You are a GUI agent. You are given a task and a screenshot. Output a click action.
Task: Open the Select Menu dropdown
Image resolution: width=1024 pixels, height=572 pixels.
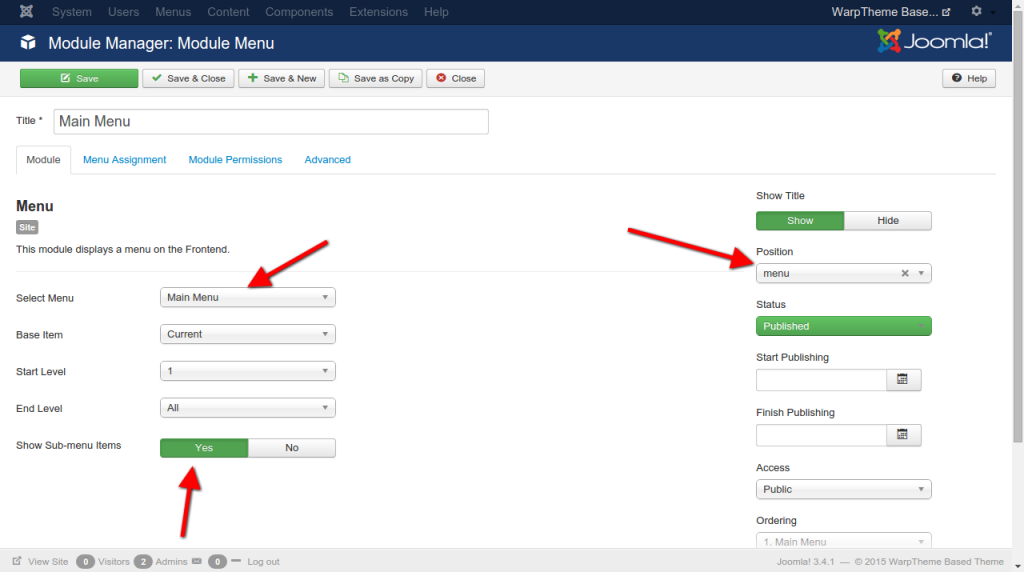click(247, 297)
